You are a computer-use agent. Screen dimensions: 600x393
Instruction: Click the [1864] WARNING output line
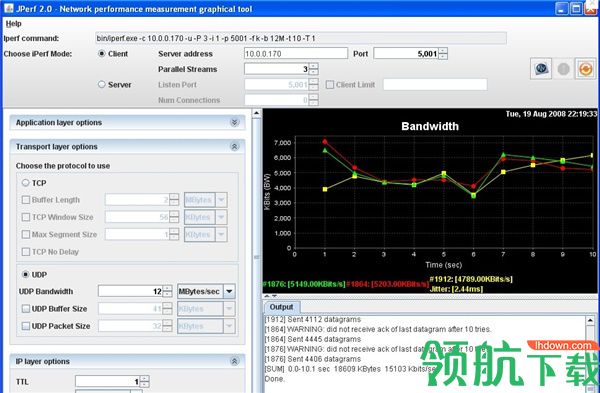[x=378, y=329]
